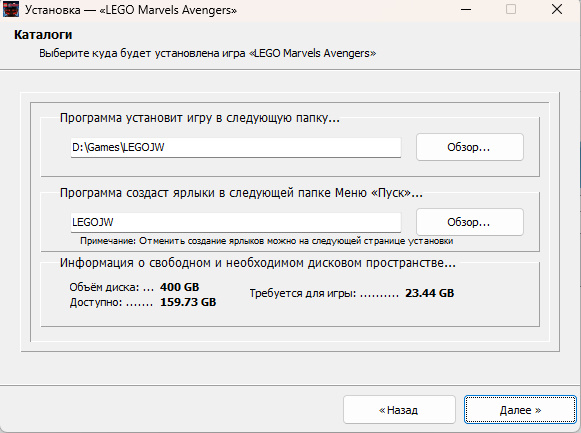Minimize the LEGO Marvels Avengers installer window

[x=466, y=9]
